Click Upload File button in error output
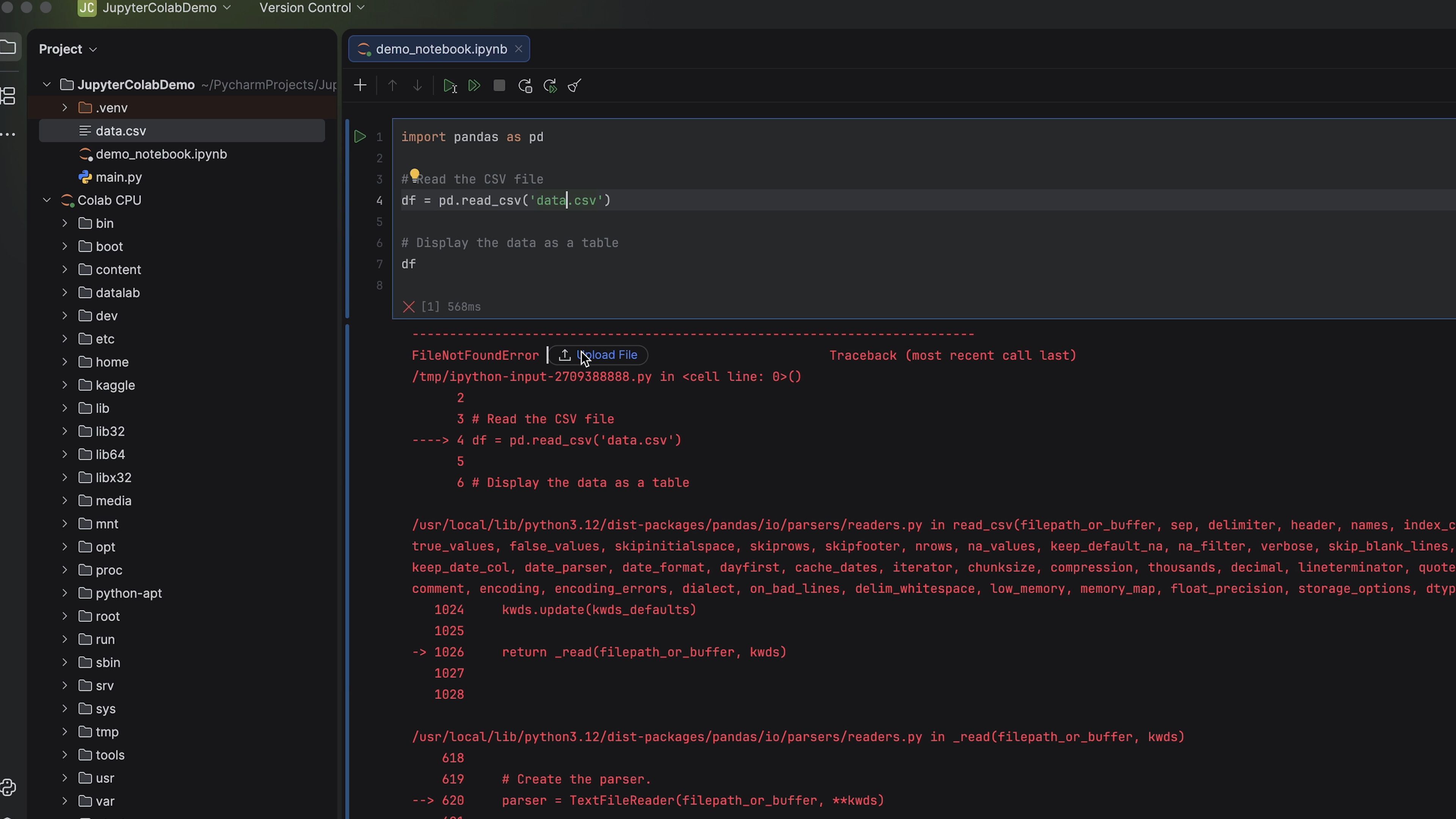Image resolution: width=1456 pixels, height=819 pixels. pyautogui.click(x=598, y=355)
